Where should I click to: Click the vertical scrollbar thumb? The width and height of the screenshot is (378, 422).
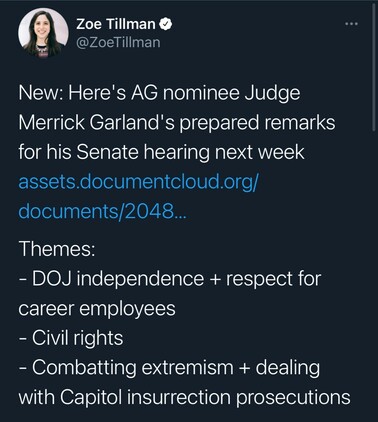point(374,69)
